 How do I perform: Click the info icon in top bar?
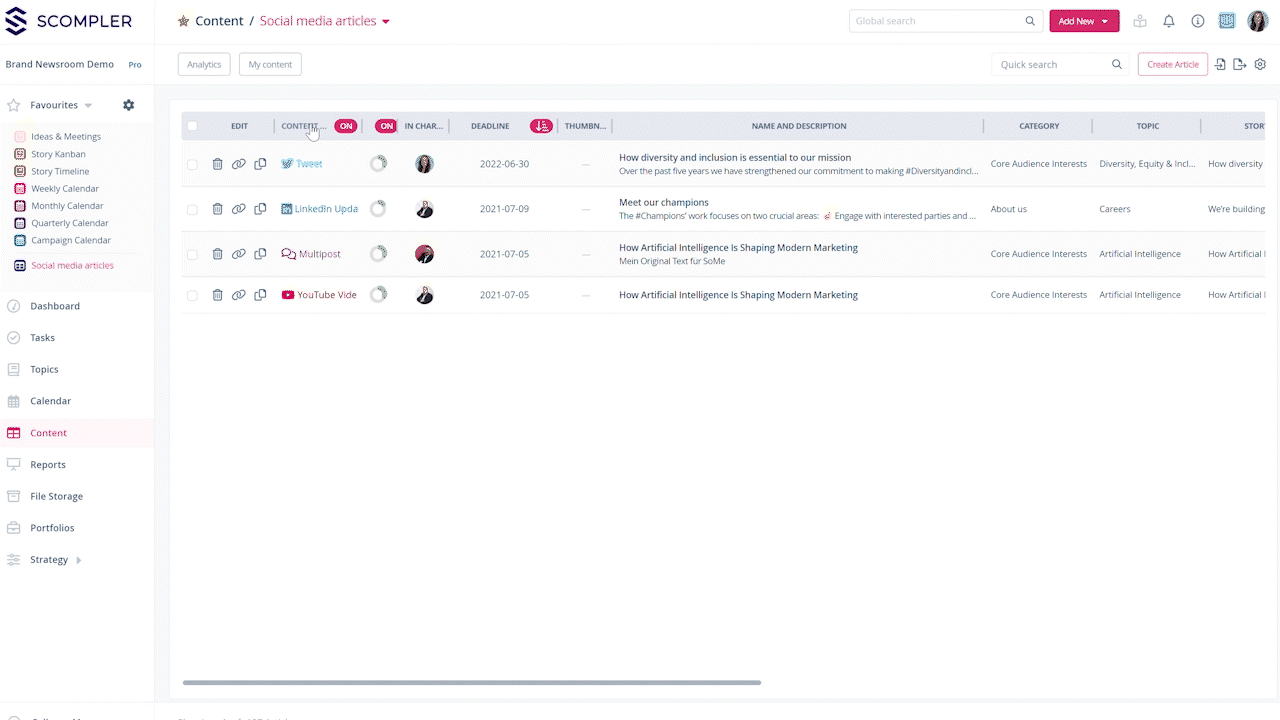(x=1197, y=21)
